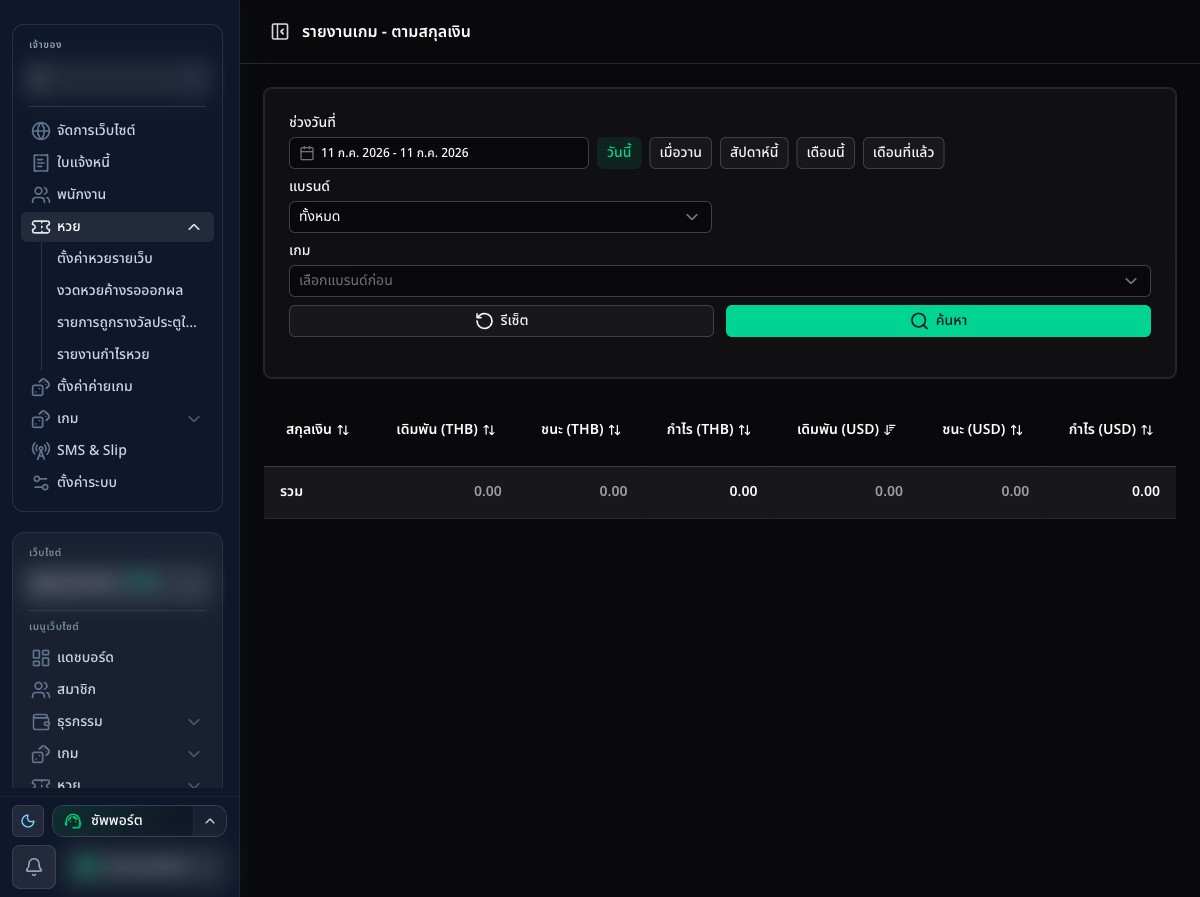Open the แบรนด์ dropdown showing ทั้งหมด
The image size is (1200, 897).
(500, 217)
